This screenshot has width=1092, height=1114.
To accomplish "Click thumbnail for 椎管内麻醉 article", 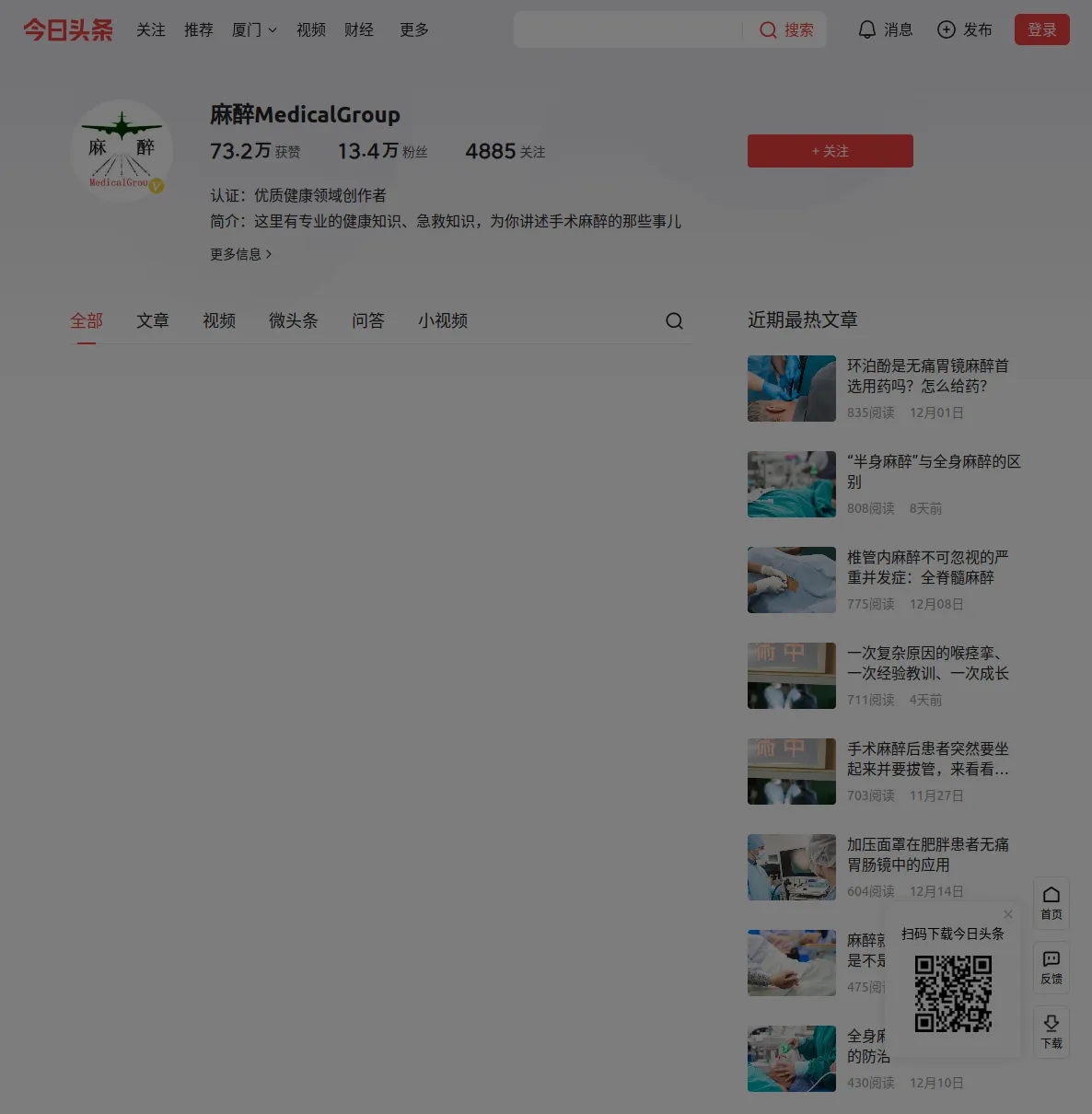I will (792, 580).
